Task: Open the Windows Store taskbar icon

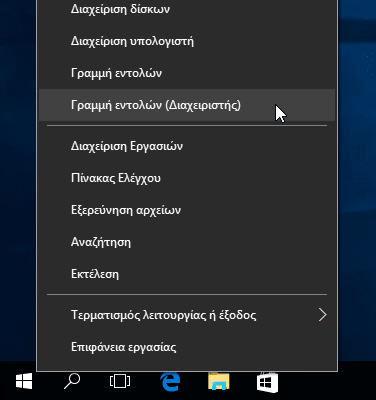Action: pyautogui.click(x=267, y=382)
